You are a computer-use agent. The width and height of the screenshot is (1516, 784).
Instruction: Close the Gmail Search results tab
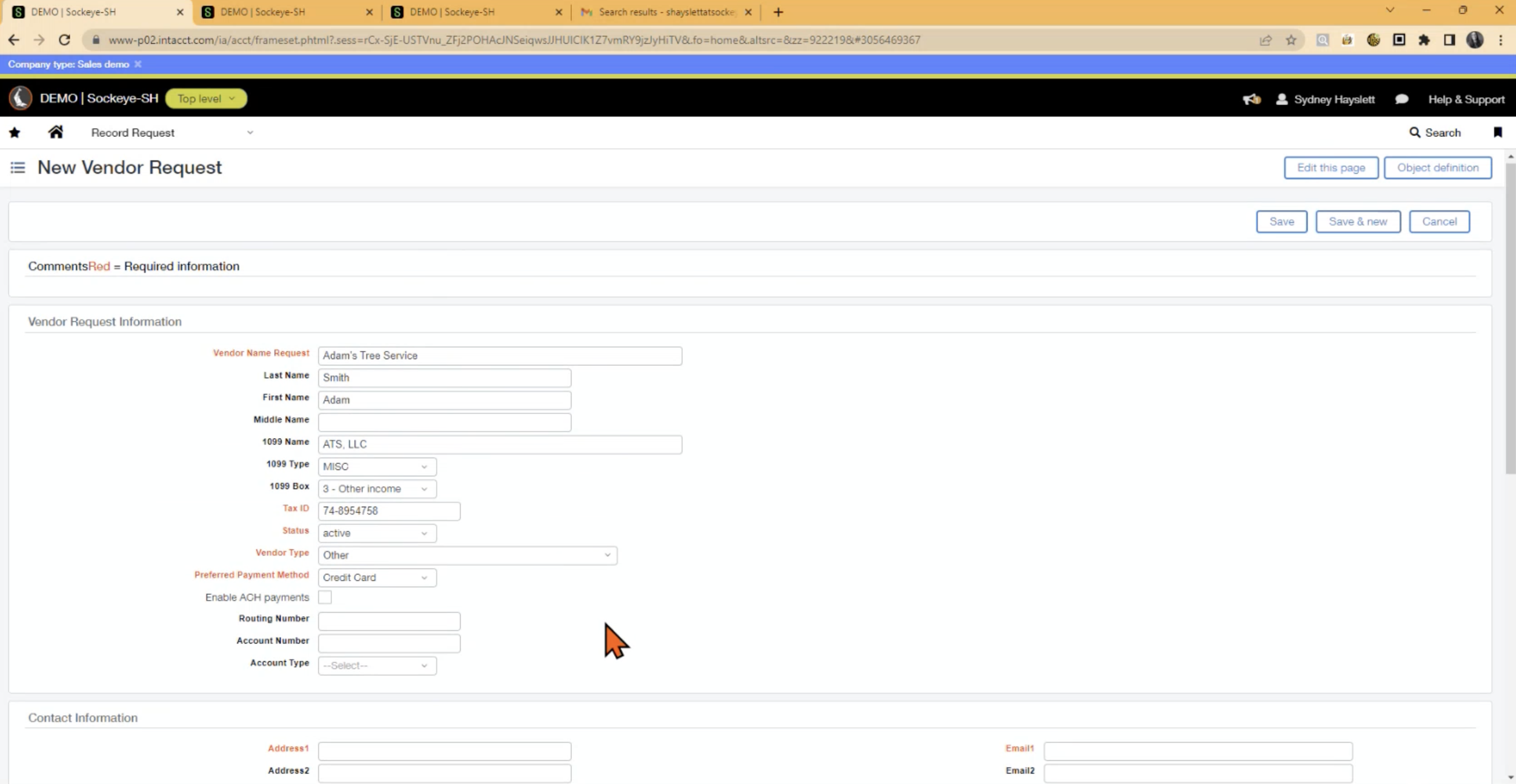pyautogui.click(x=748, y=12)
